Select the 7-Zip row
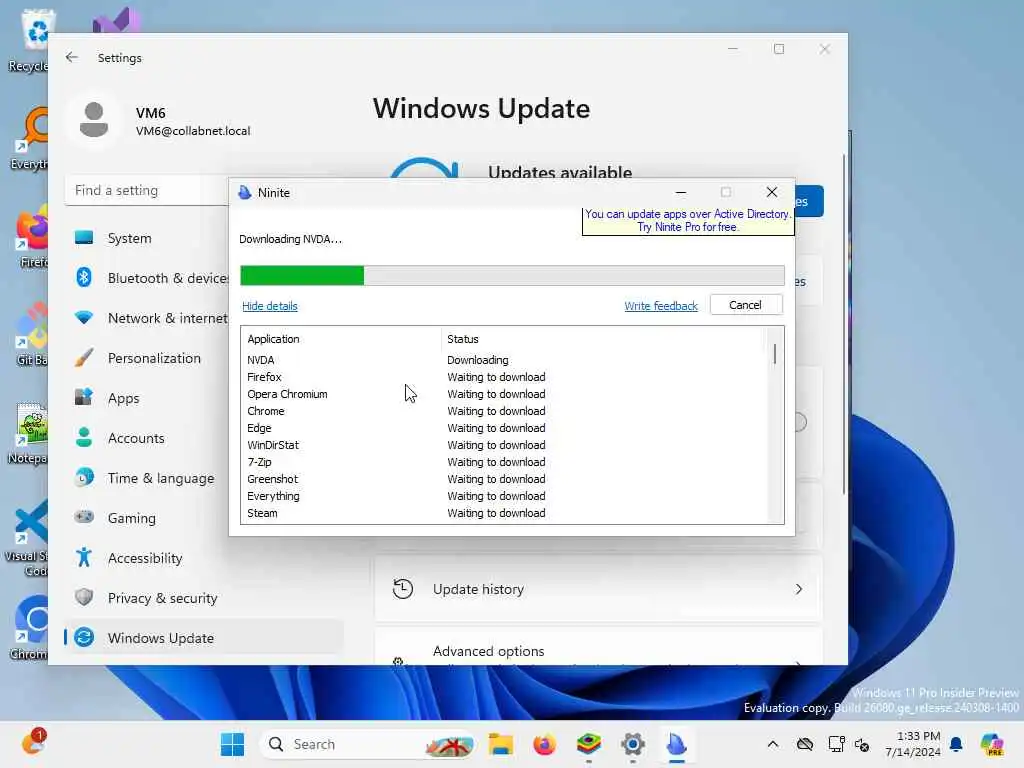Image resolution: width=1024 pixels, height=768 pixels. (503, 462)
